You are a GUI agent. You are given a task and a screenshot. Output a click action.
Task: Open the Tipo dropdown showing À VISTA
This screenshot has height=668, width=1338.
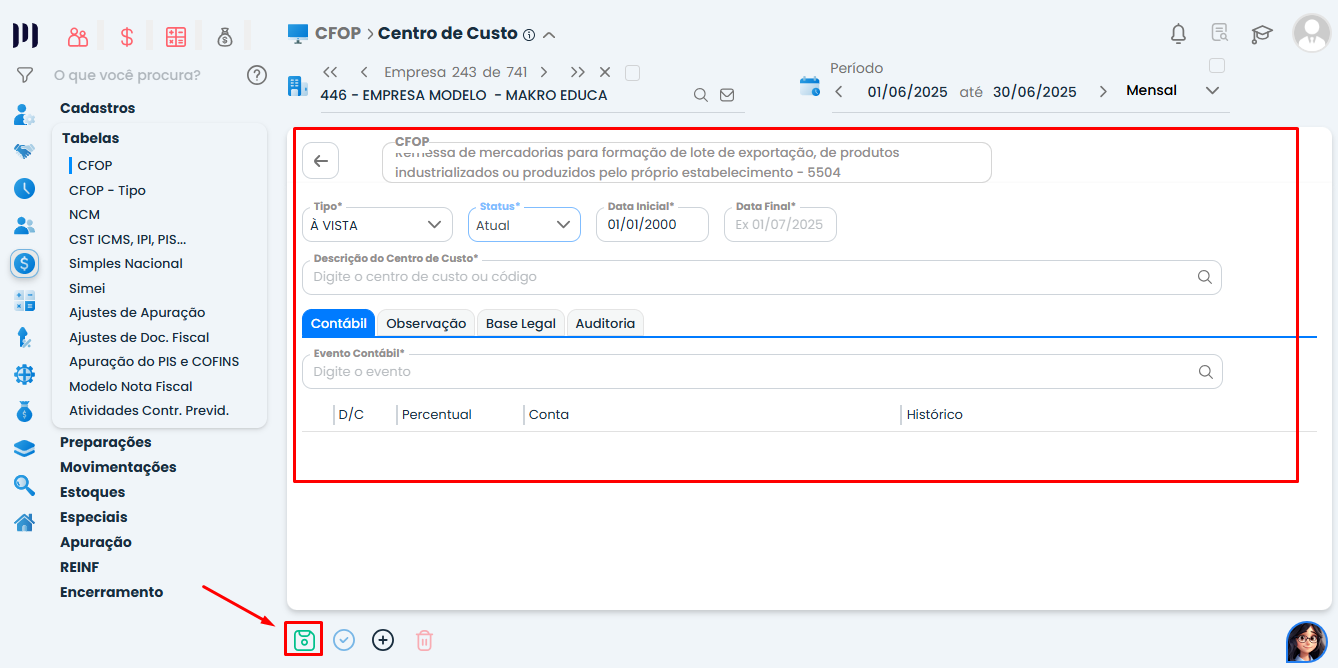[x=377, y=224]
